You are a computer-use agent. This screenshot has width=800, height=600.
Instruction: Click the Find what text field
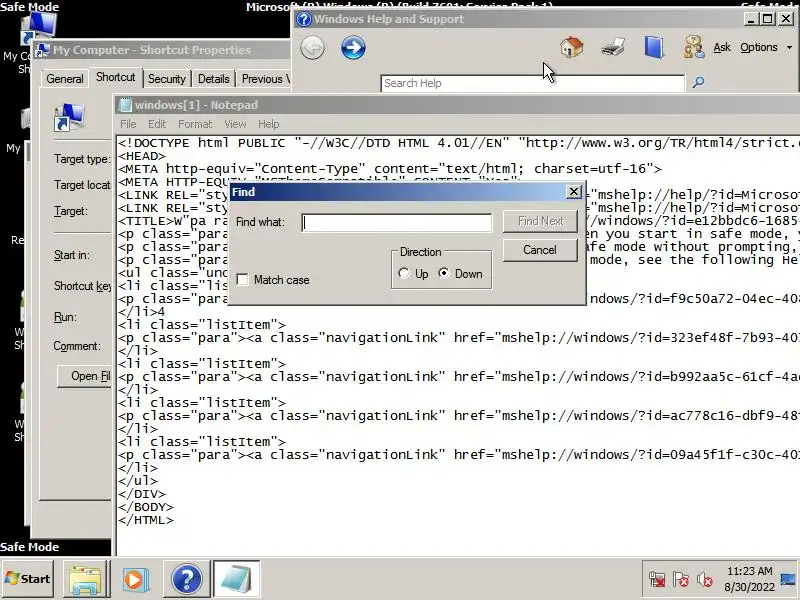click(396, 222)
